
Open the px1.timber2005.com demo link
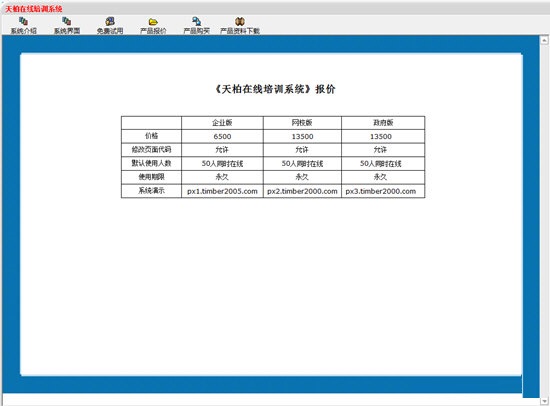tap(222, 191)
